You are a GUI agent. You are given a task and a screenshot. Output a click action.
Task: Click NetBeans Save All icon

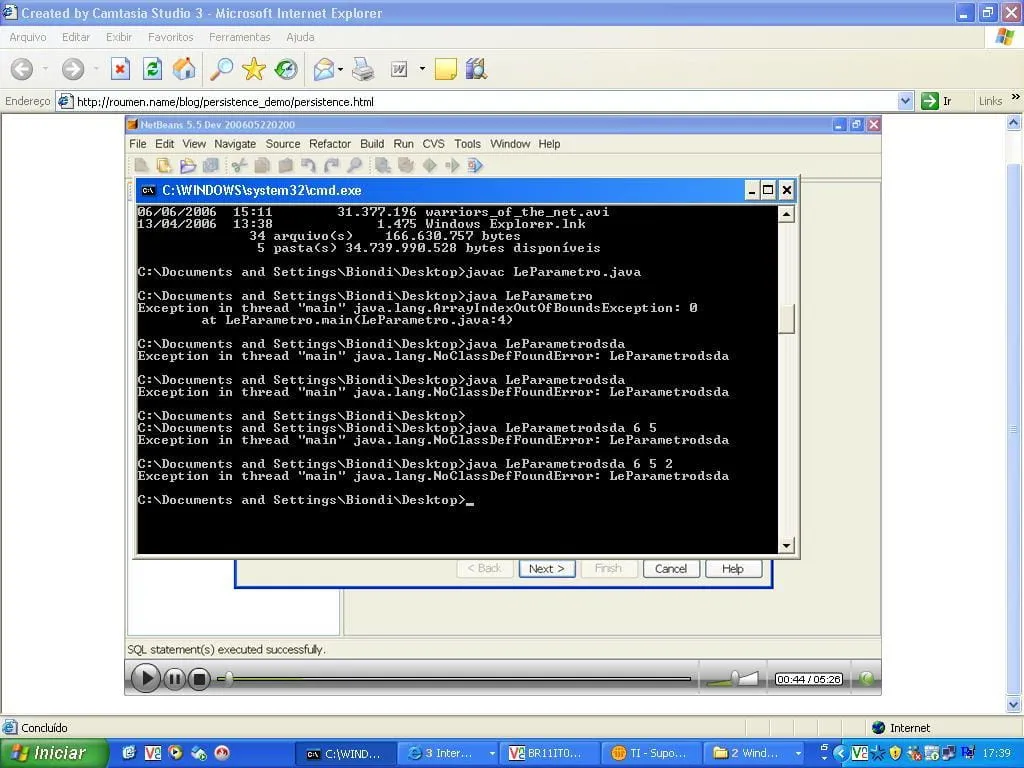click(x=211, y=166)
